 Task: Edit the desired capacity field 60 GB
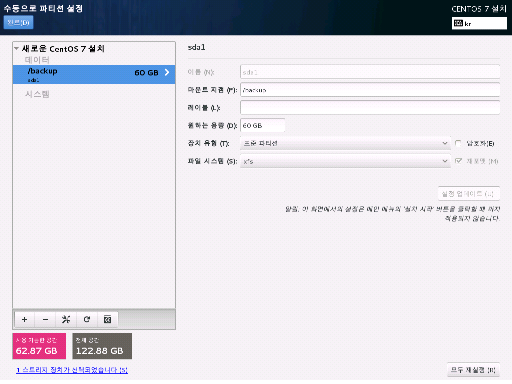262,125
